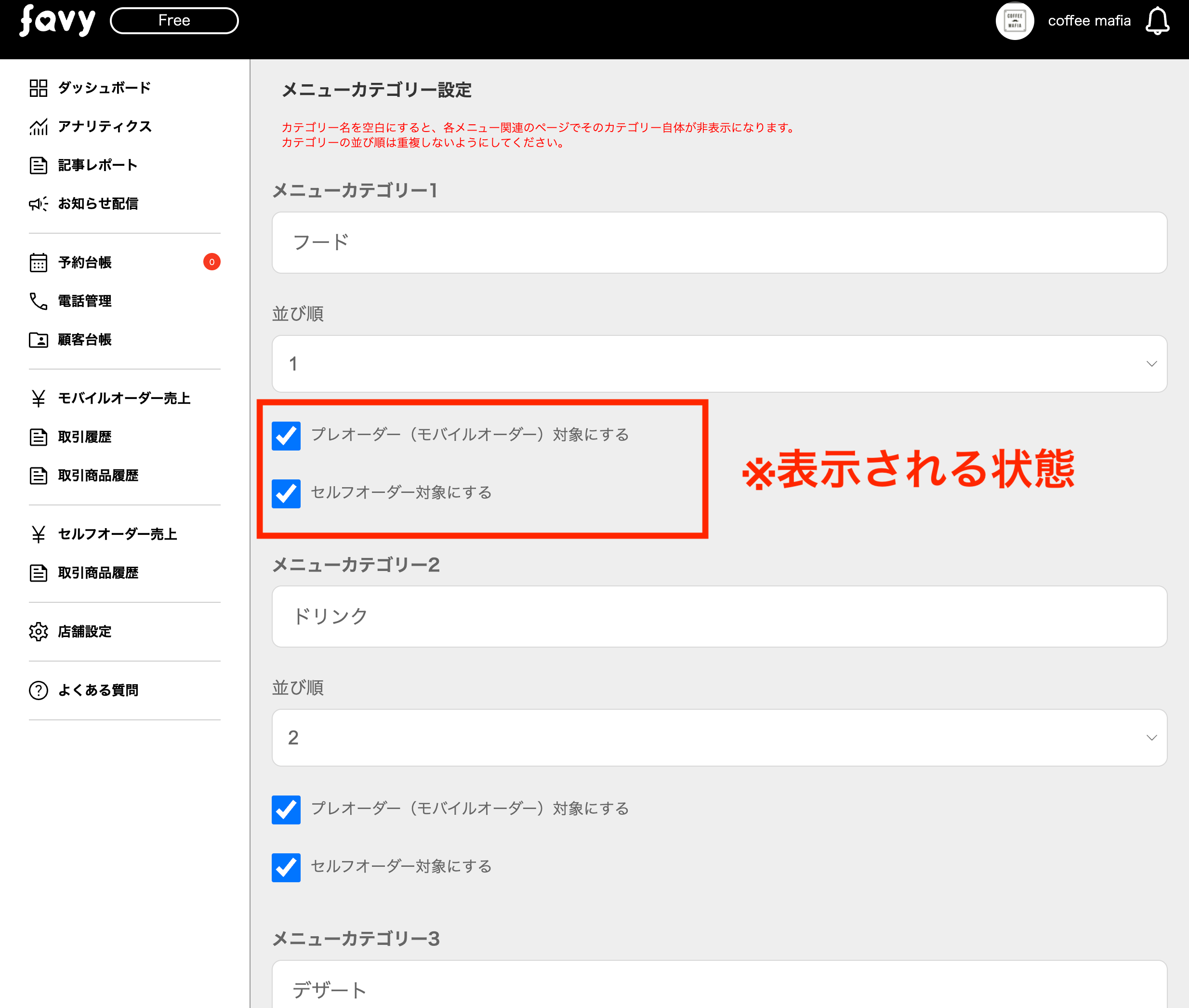Click the ドリンク category name field
This screenshot has width=1189, height=1008.
click(719, 617)
